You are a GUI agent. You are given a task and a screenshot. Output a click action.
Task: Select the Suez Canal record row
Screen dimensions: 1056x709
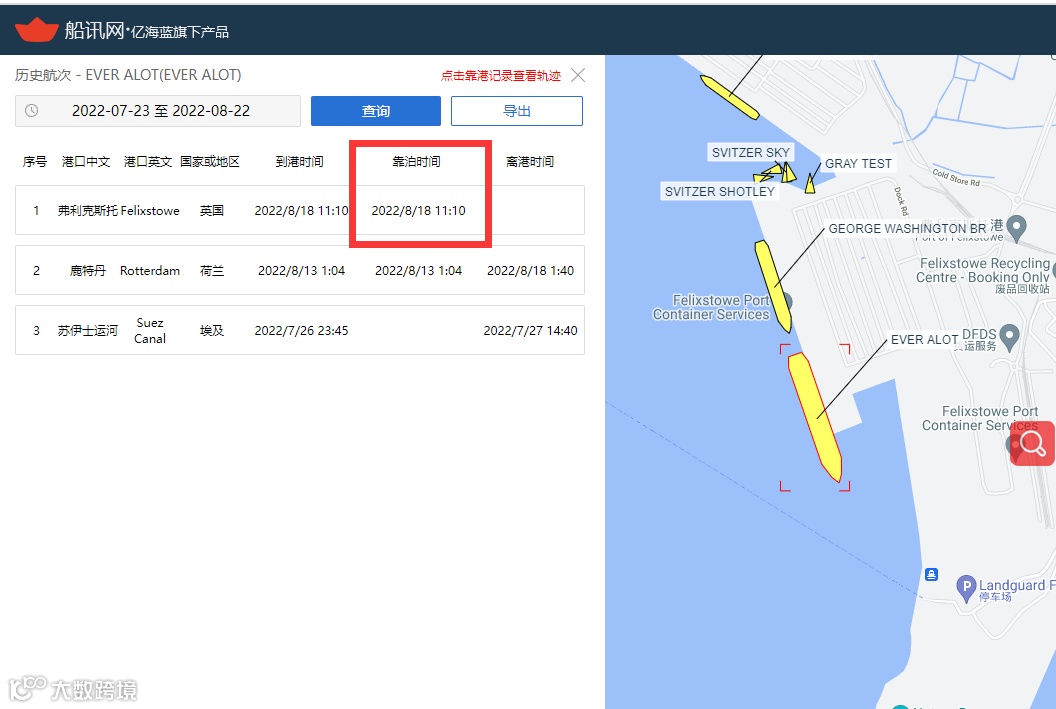[x=300, y=330]
